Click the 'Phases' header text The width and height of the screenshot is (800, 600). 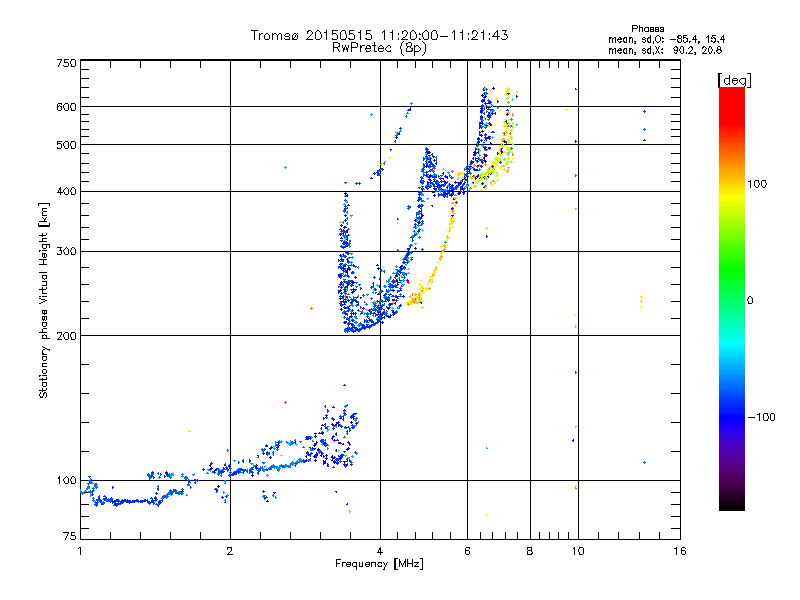[x=647, y=29]
